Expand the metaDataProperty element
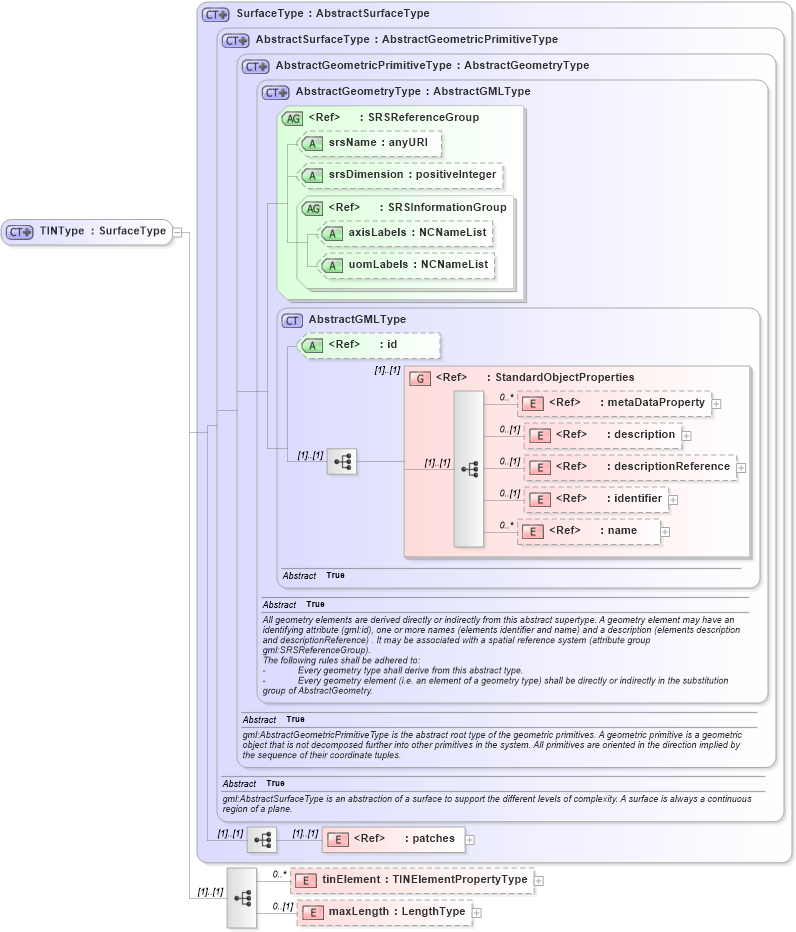The height and width of the screenshot is (932, 796). point(716,404)
